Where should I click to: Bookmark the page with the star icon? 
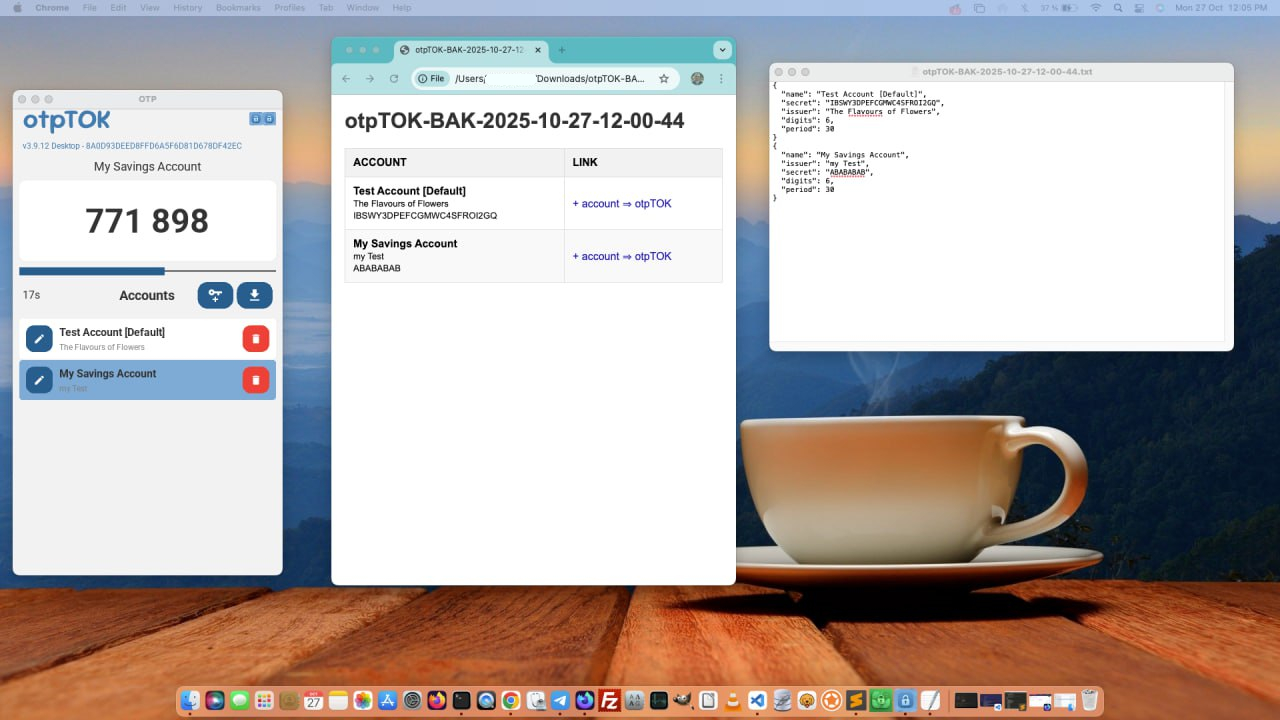click(664, 78)
